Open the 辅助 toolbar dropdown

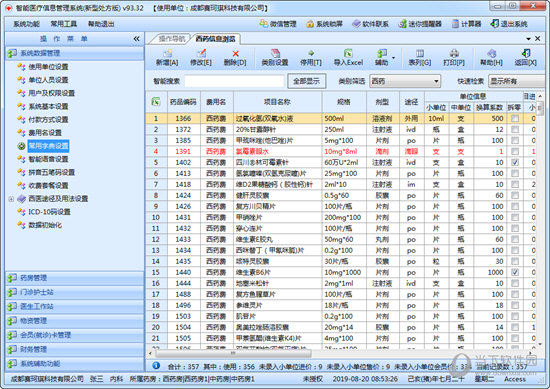[393, 58]
